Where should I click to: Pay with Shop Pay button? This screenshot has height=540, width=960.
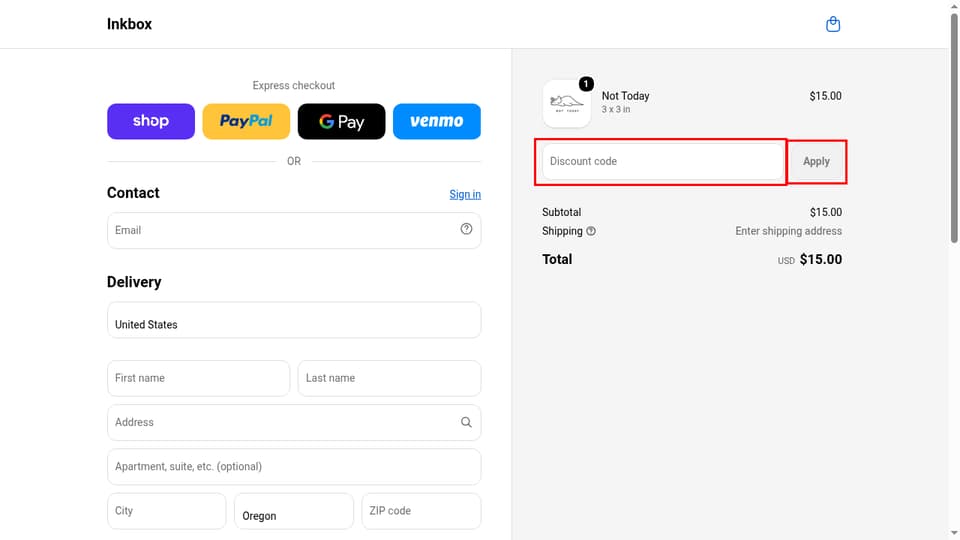(x=151, y=121)
